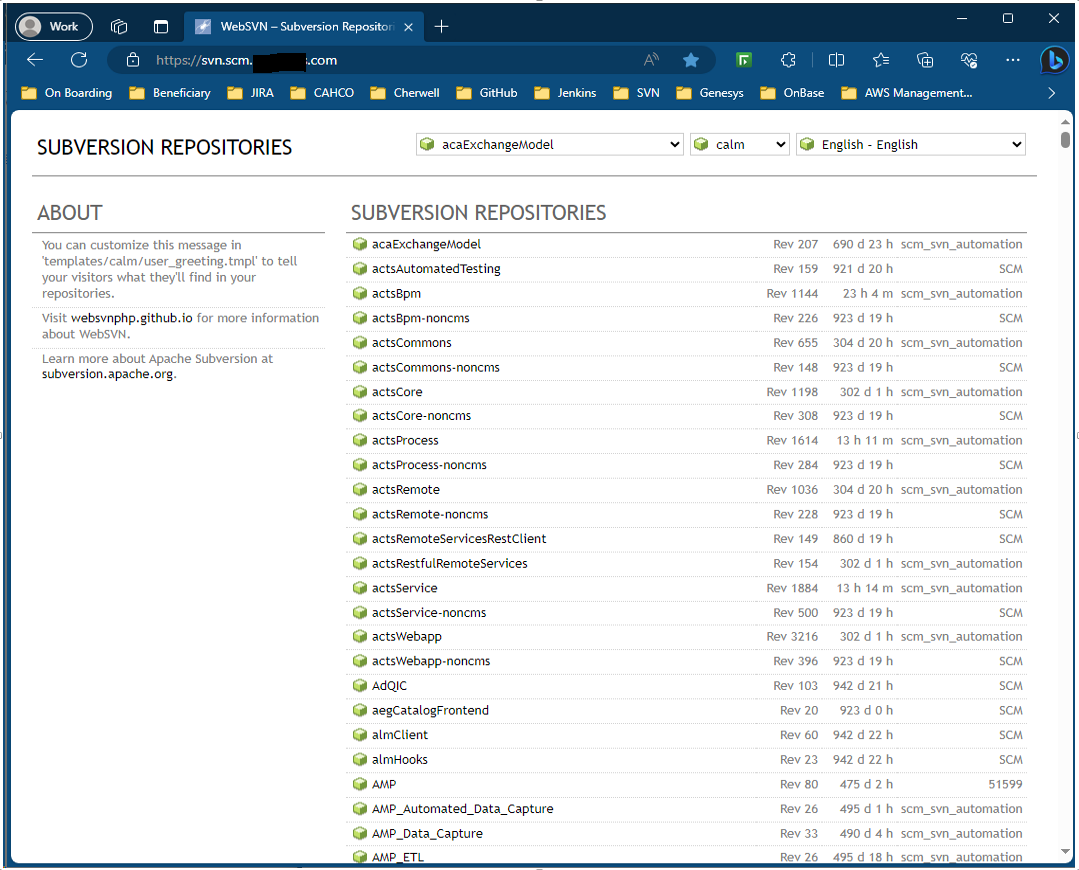Open the Jenkins bookmarks folder
1079x870 pixels.
point(566,93)
